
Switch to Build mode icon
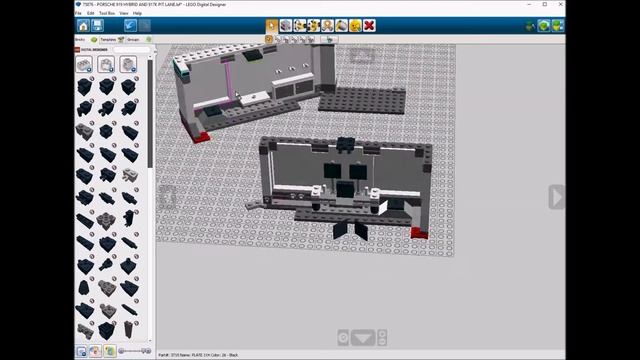point(530,26)
